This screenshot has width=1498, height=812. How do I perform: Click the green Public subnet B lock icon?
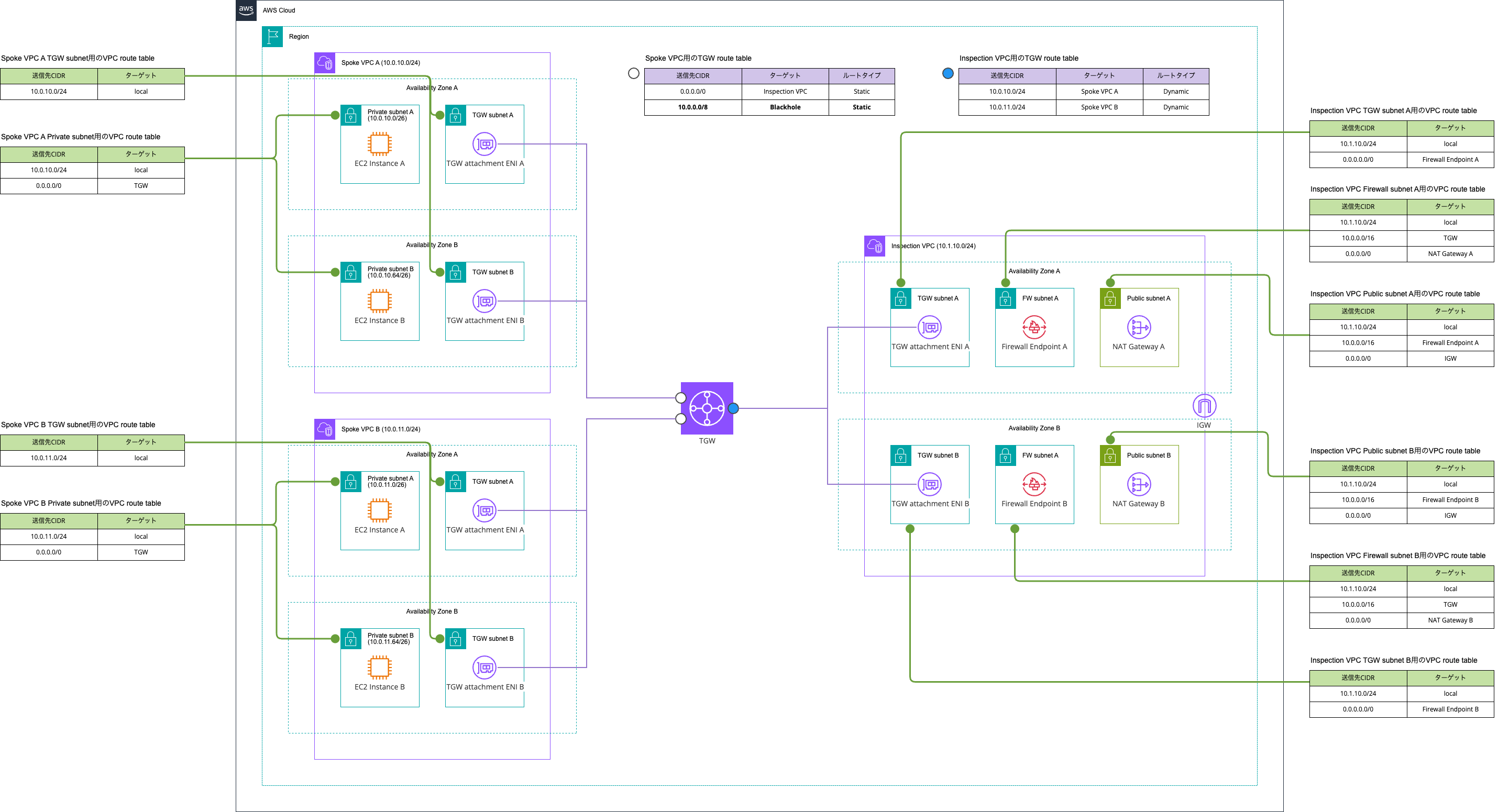(1110, 455)
